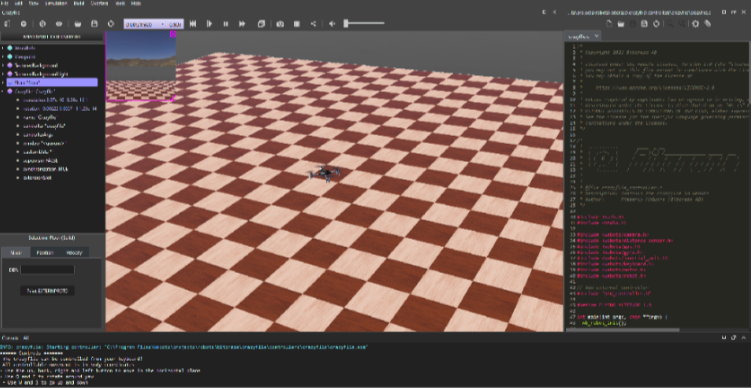Screen dimensions: 752x388
Task: Click the Print EXTERNPROTO button
Action: tap(47, 291)
